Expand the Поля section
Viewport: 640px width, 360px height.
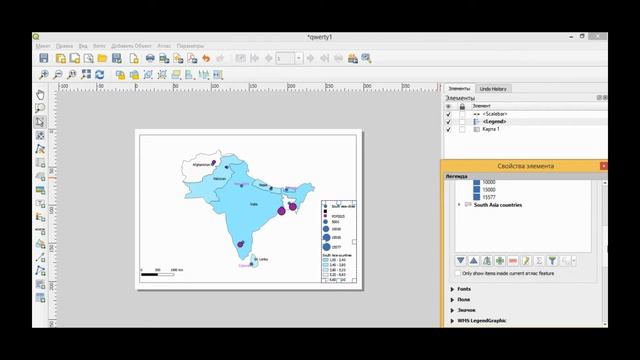pos(452,300)
